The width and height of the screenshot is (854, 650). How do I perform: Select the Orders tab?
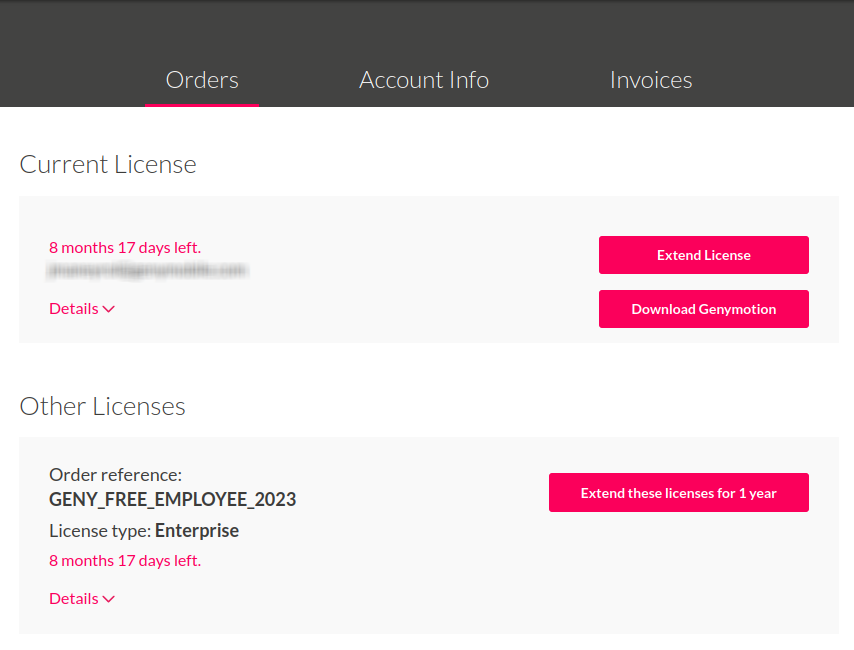pos(202,80)
